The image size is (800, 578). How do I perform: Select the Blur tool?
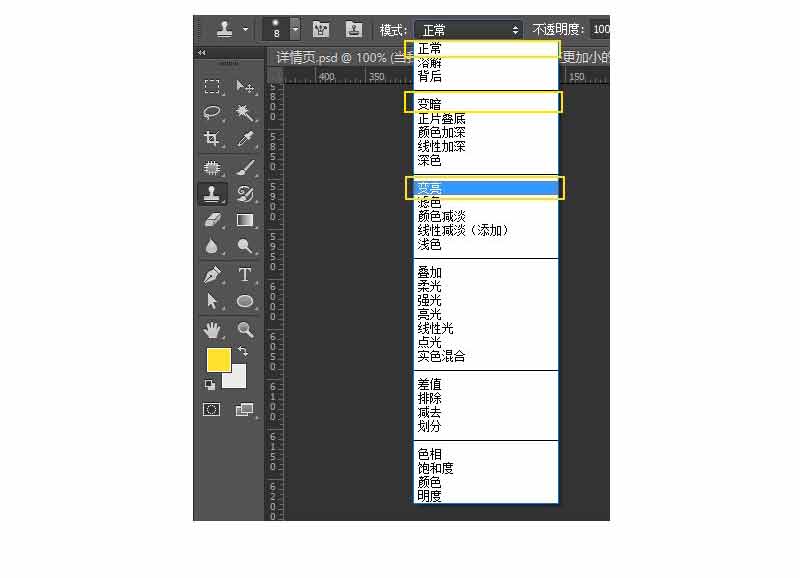212,246
